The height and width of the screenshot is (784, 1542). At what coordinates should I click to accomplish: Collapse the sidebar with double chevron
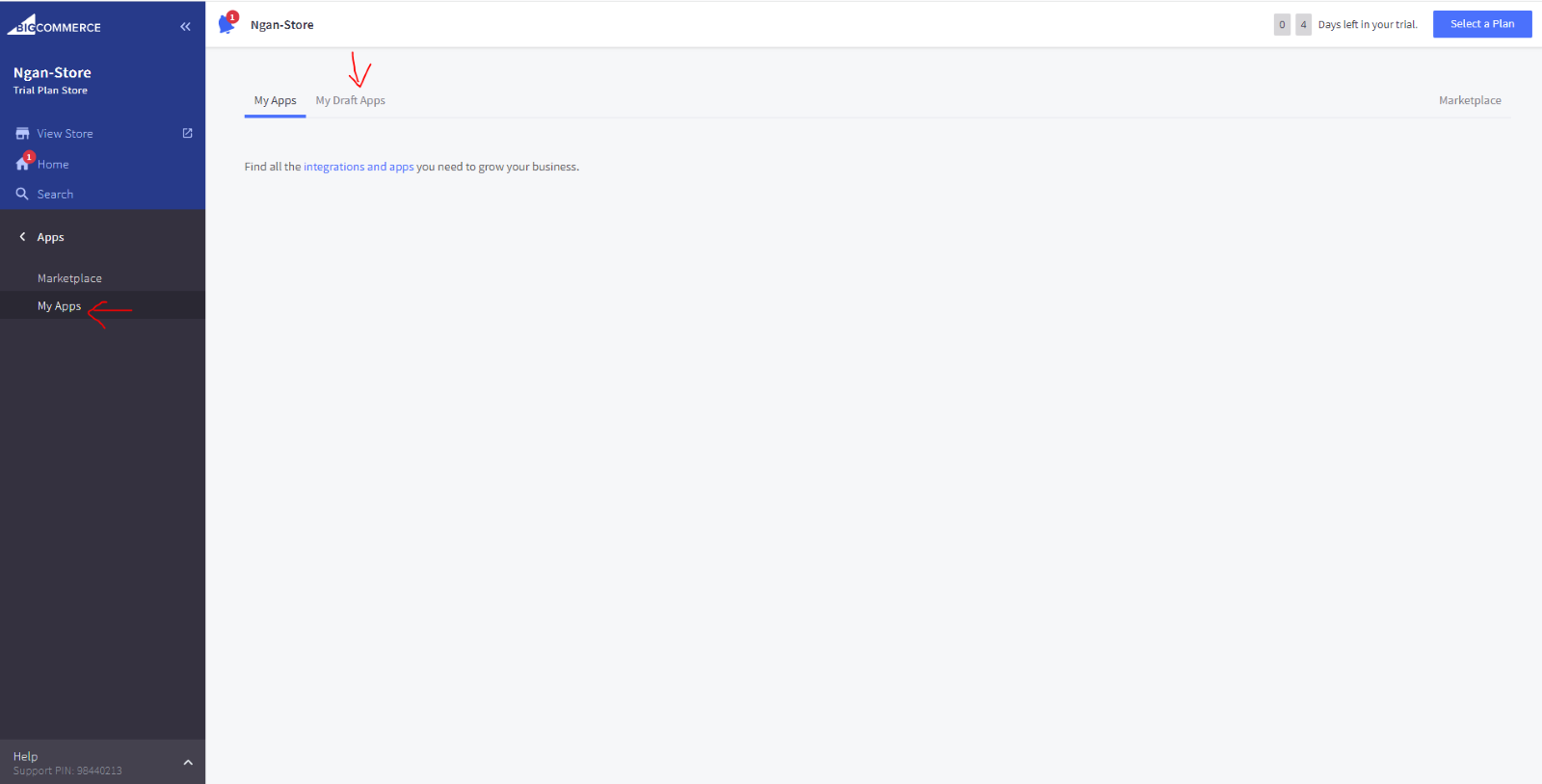[x=185, y=27]
